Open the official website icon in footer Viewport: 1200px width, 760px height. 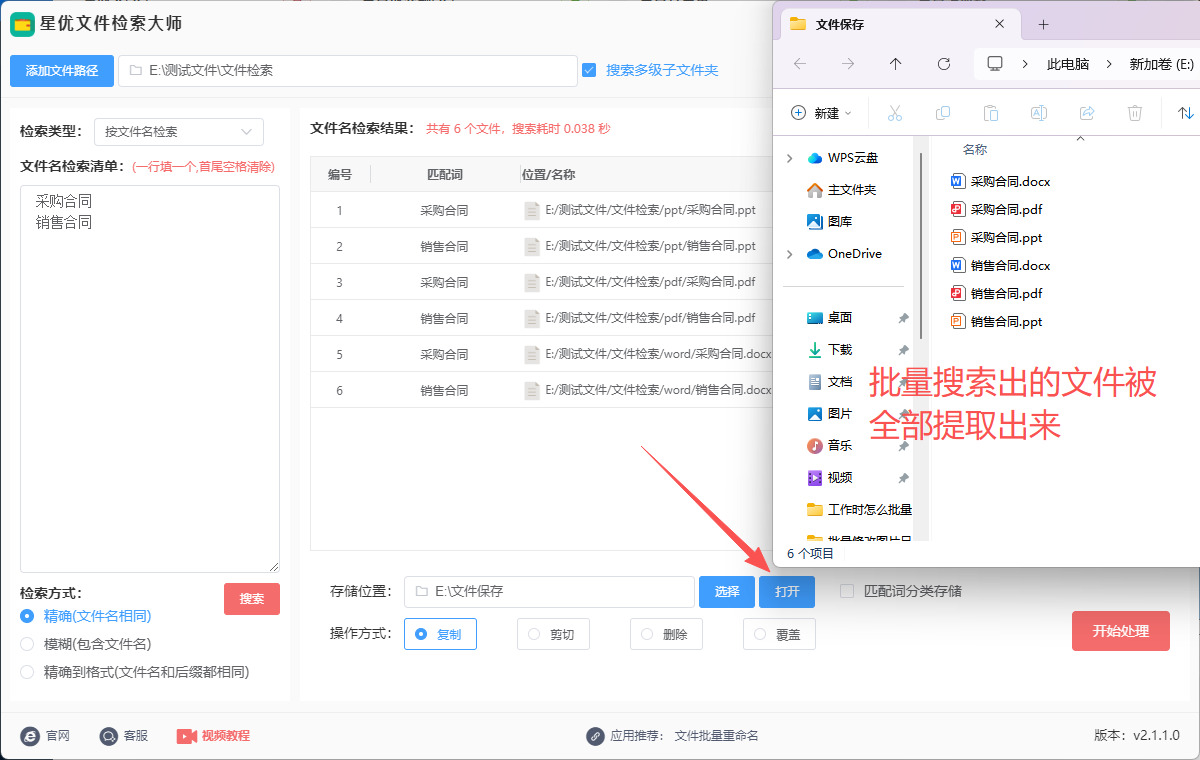30,736
